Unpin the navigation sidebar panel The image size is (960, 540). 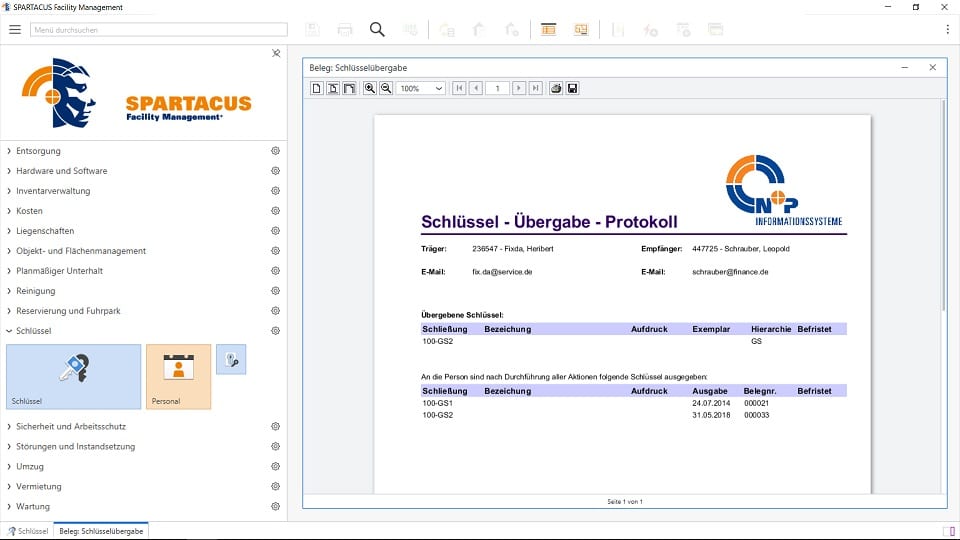point(276,53)
